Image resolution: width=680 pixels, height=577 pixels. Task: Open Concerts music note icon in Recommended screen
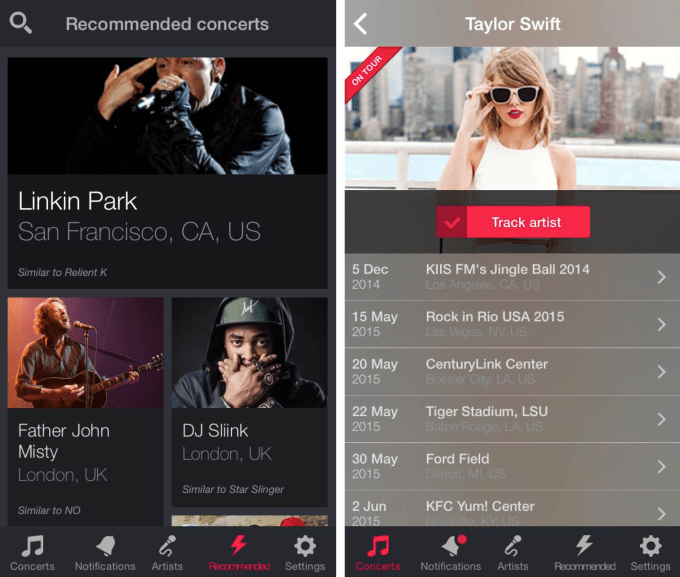tap(33, 546)
